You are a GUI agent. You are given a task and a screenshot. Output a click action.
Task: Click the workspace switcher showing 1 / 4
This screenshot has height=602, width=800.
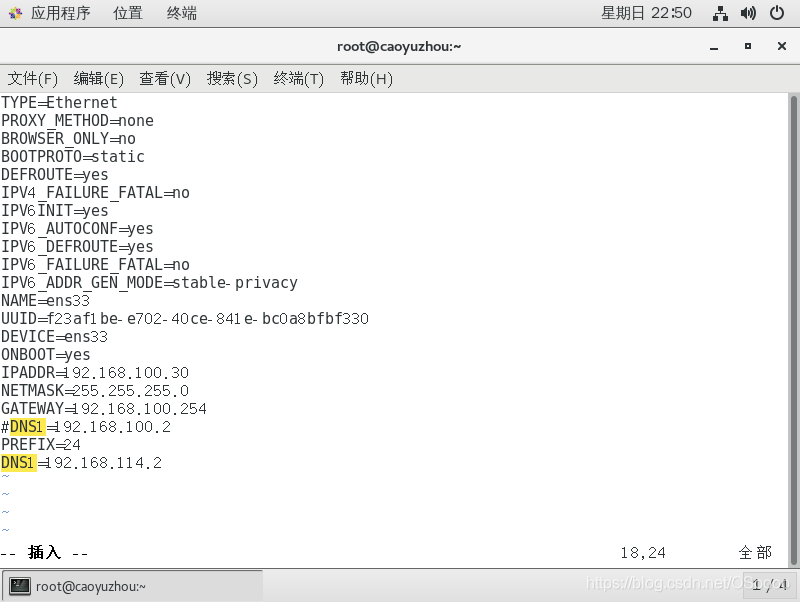tap(769, 585)
